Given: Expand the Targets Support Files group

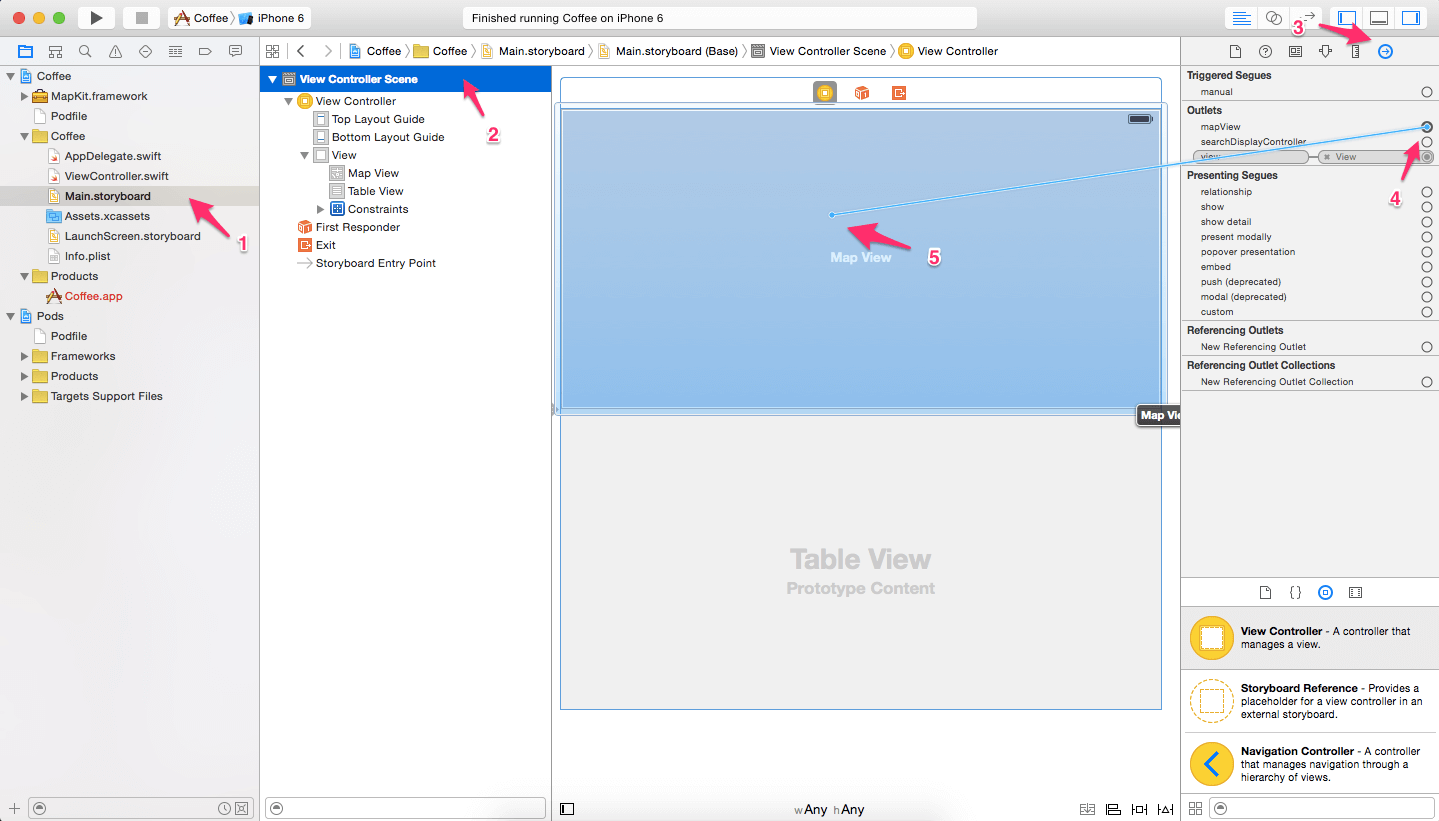Looking at the screenshot, I should (25, 396).
